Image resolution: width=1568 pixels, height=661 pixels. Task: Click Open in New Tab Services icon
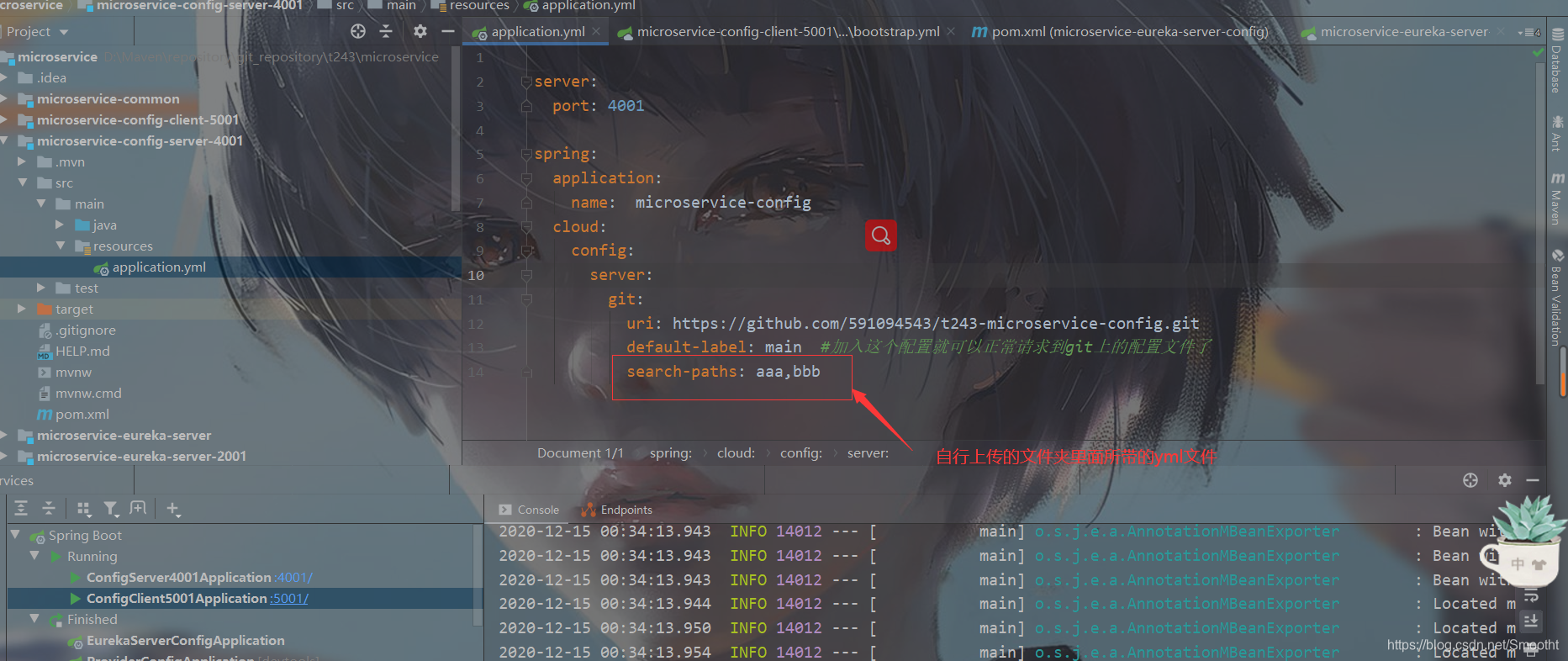(x=138, y=508)
